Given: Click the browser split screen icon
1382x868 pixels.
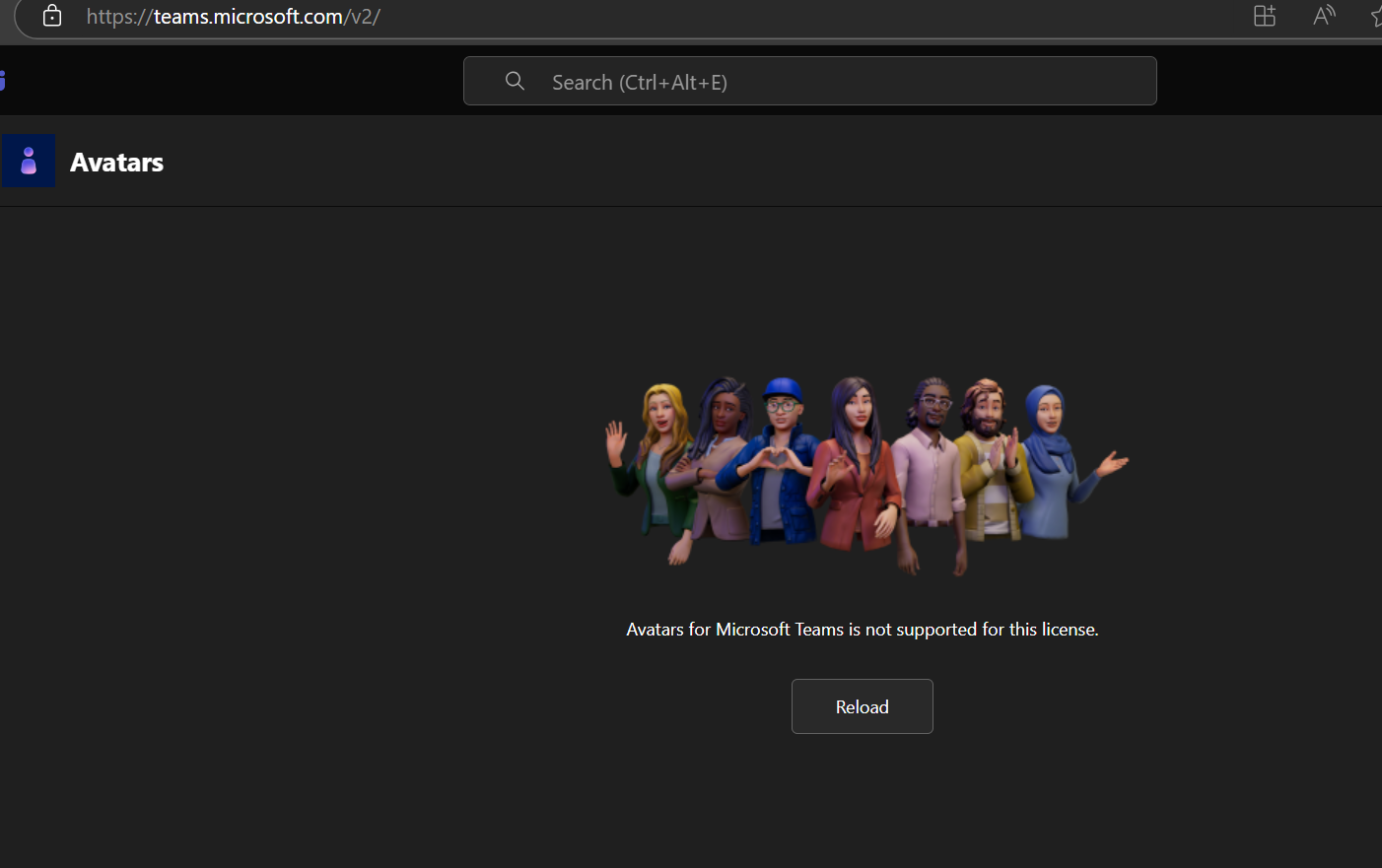Looking at the screenshot, I should point(1265,16).
